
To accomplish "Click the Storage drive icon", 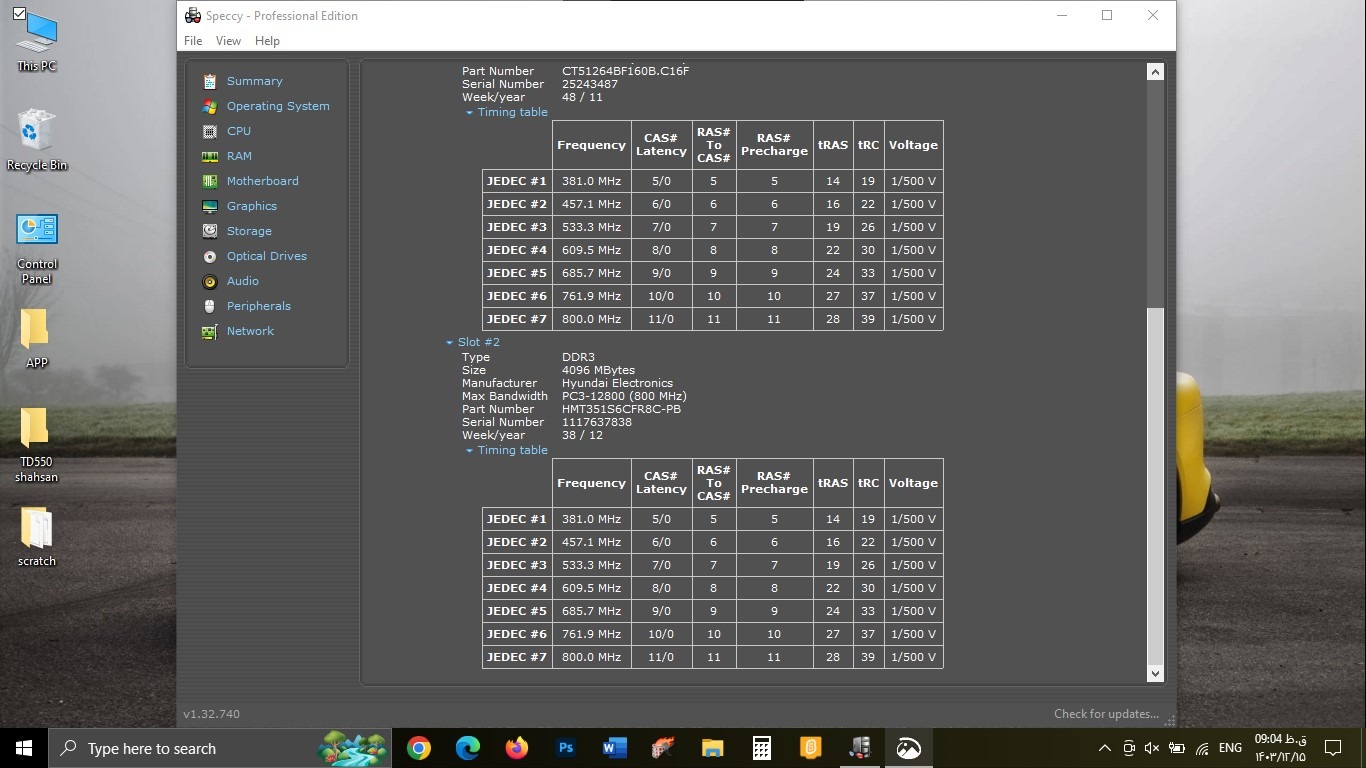I will (x=209, y=231).
